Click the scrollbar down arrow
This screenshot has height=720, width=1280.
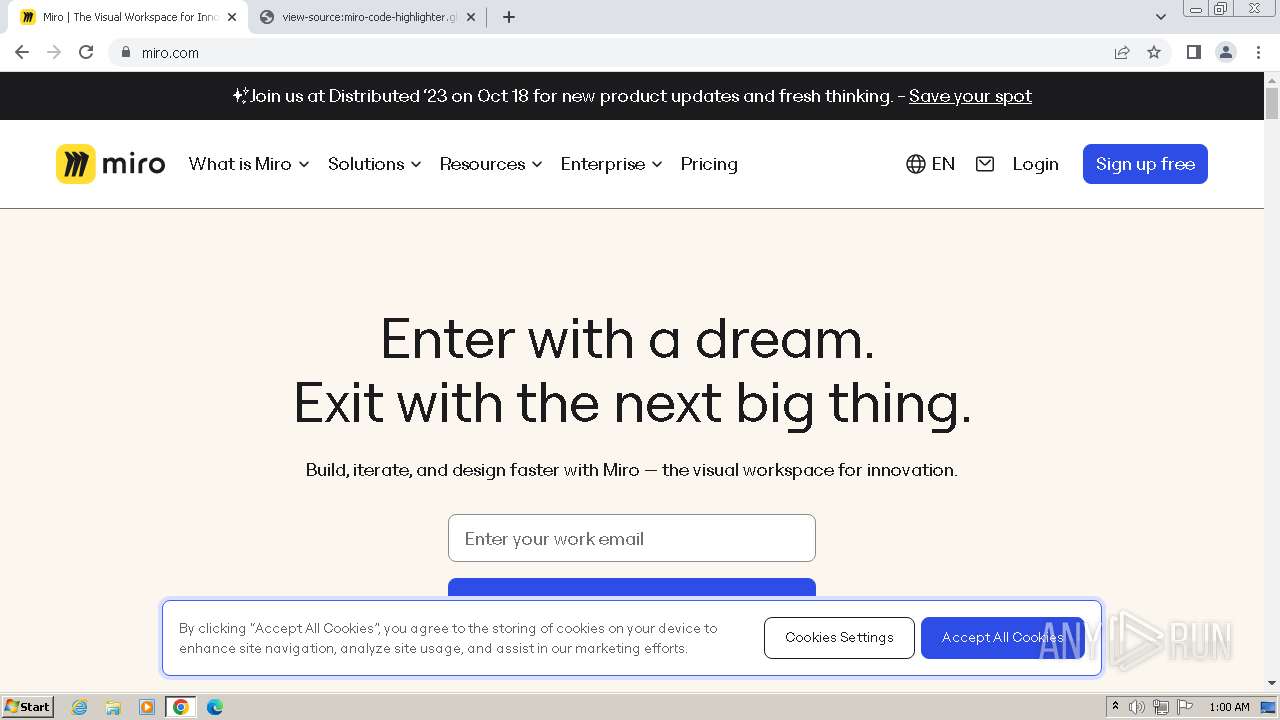coord(1272,683)
